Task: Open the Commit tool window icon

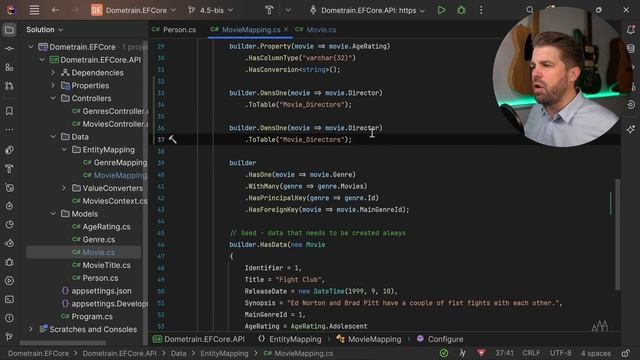Action: [x=9, y=49]
